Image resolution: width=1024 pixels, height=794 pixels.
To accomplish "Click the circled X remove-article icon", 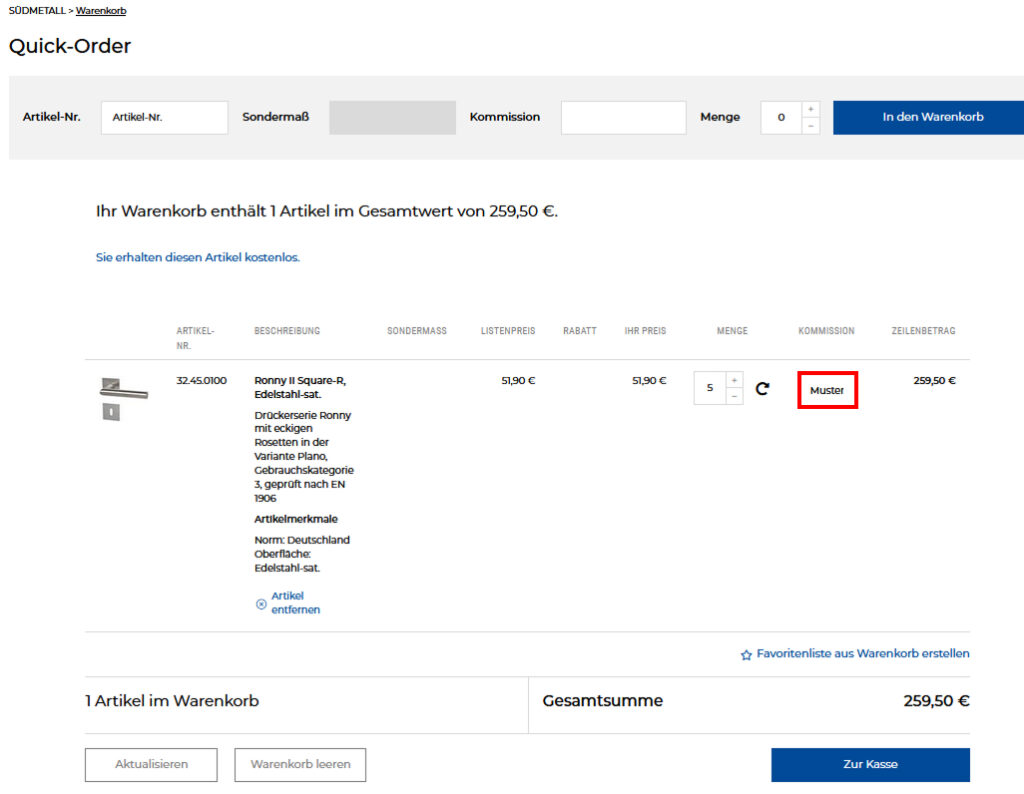I will click(x=261, y=603).
